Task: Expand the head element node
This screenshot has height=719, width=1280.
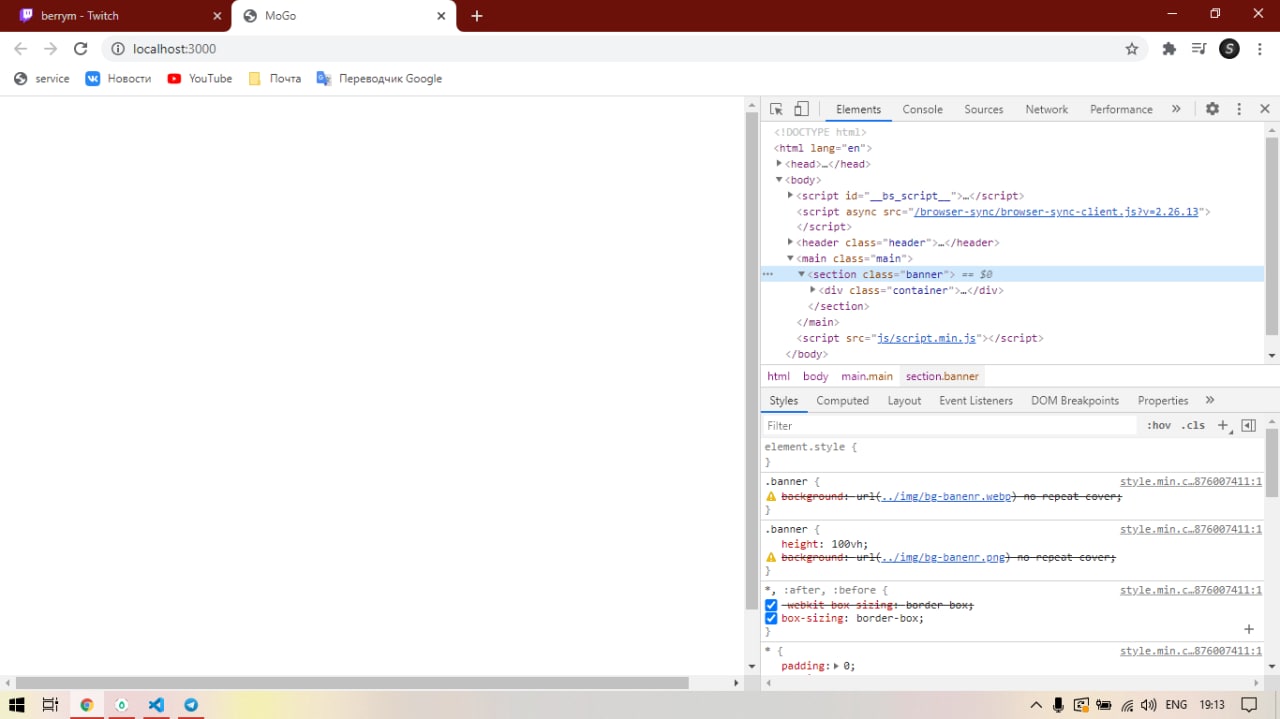Action: [779, 164]
